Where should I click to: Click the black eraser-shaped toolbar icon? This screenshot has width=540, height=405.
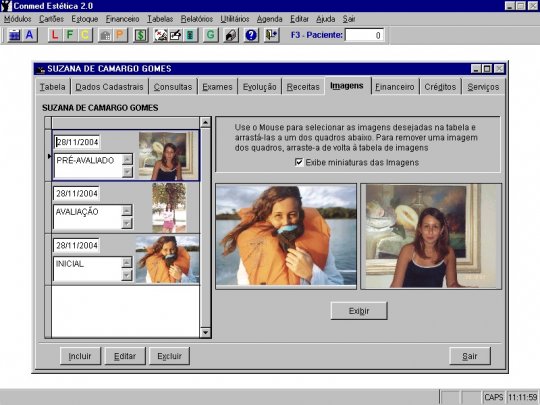pyautogui.click(x=231, y=35)
